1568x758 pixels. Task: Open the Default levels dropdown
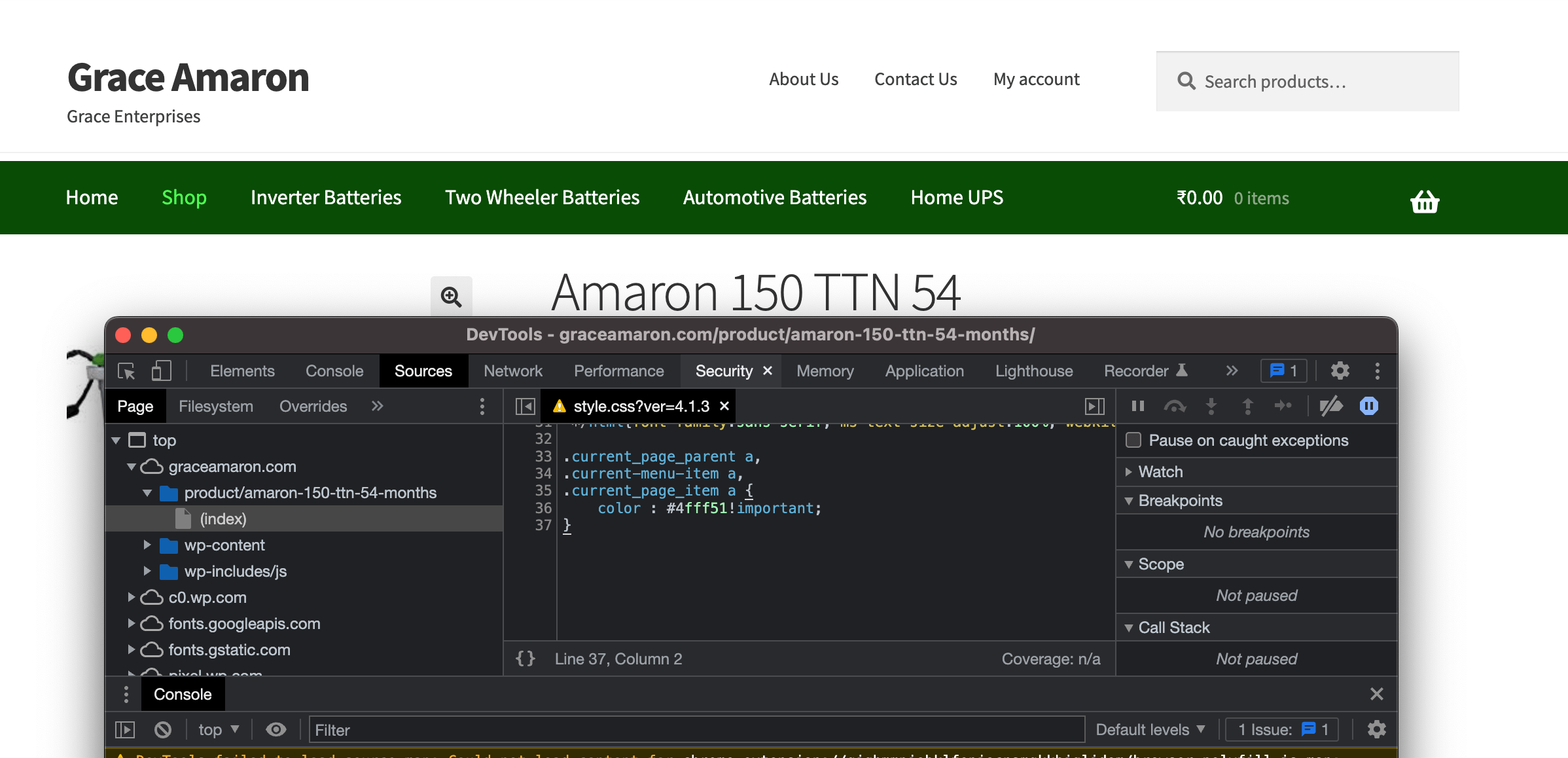pos(1150,729)
